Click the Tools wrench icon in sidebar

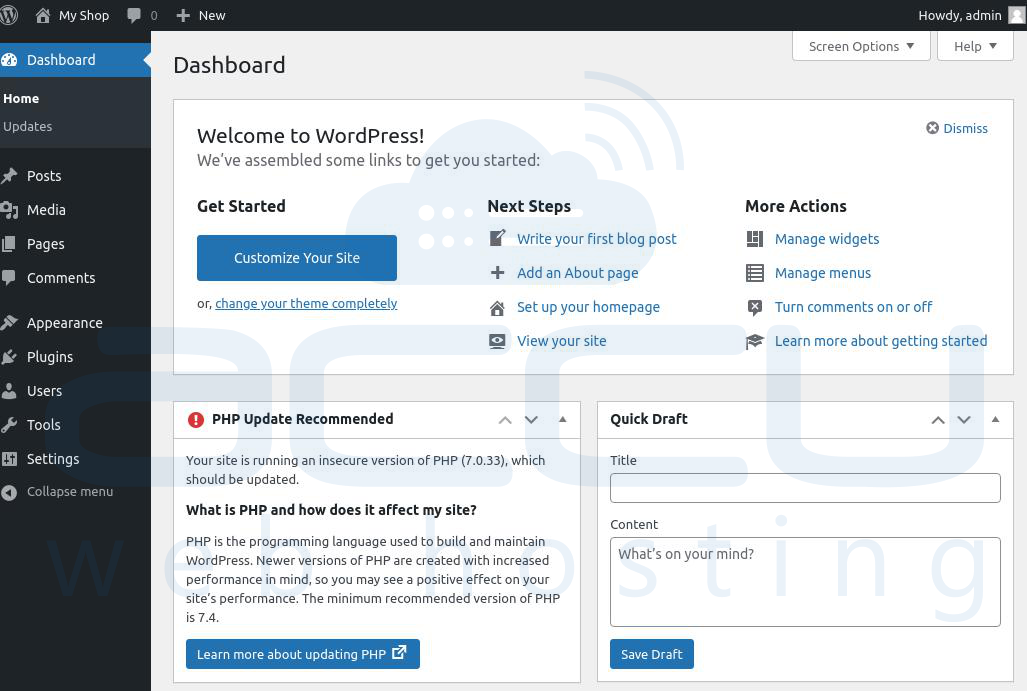pyautogui.click(x=9, y=425)
